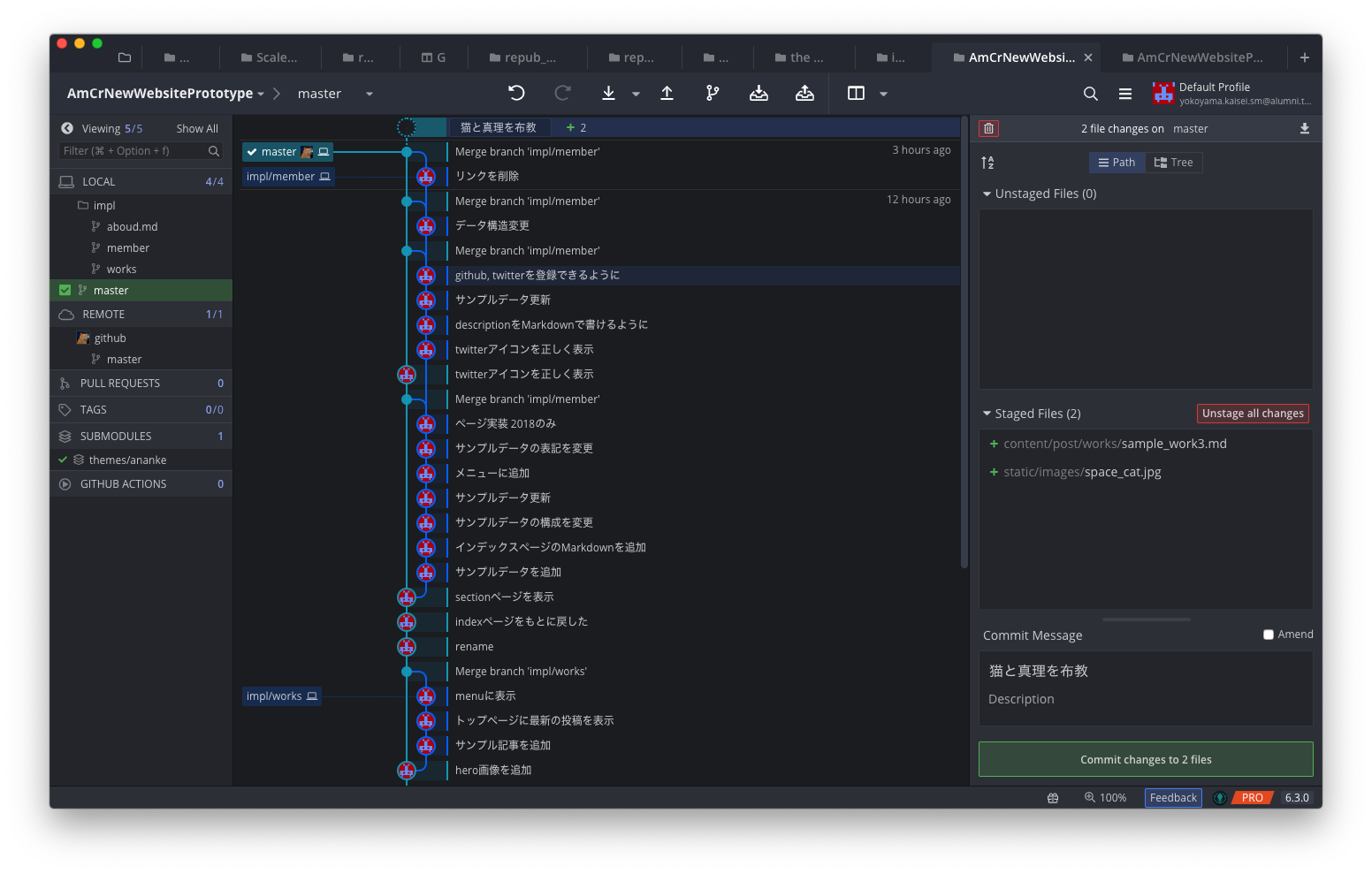The image size is (1372, 874).
Task: Create a new branch via Branch icon
Action: [x=713, y=93]
